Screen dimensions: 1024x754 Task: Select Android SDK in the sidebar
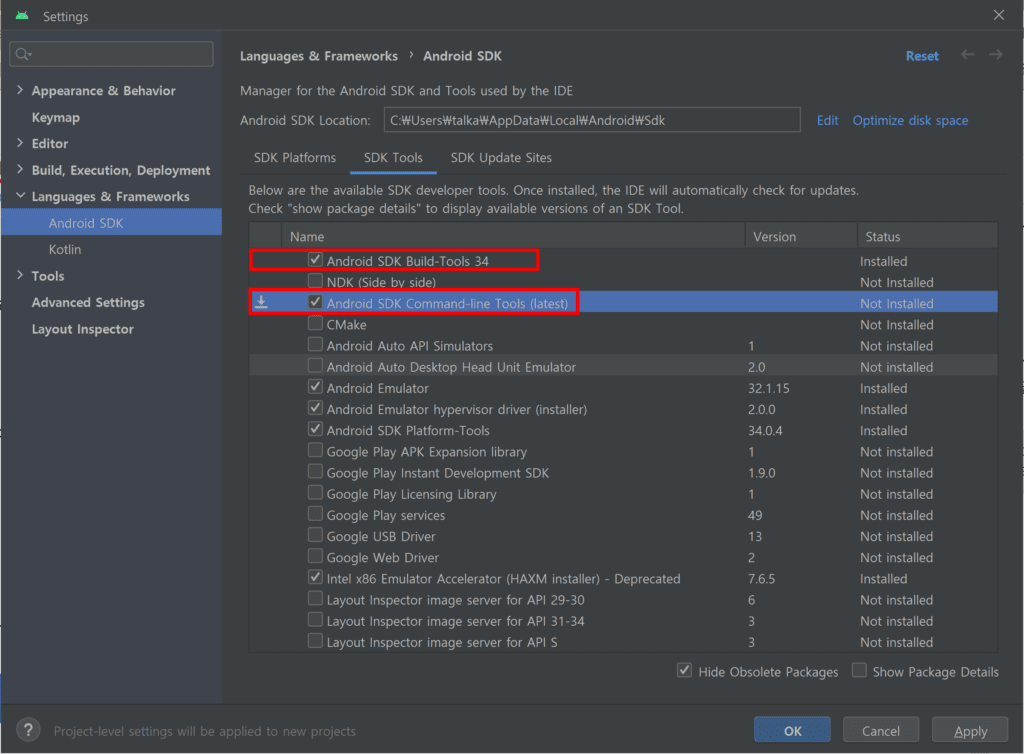[x=111, y=223]
